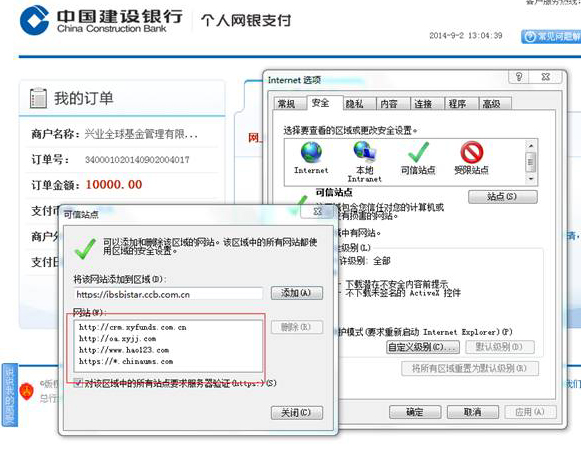The image size is (581, 458).
Task: Select the Internet zone globe icon
Action: pos(311,153)
